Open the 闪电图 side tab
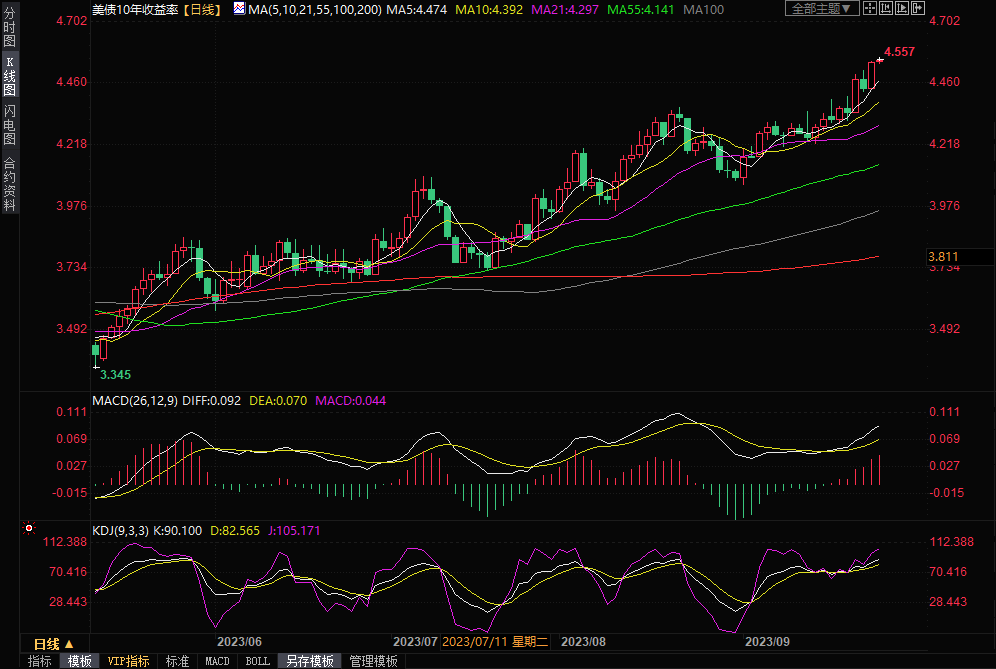Viewport: 996px width, 669px height. point(9,125)
